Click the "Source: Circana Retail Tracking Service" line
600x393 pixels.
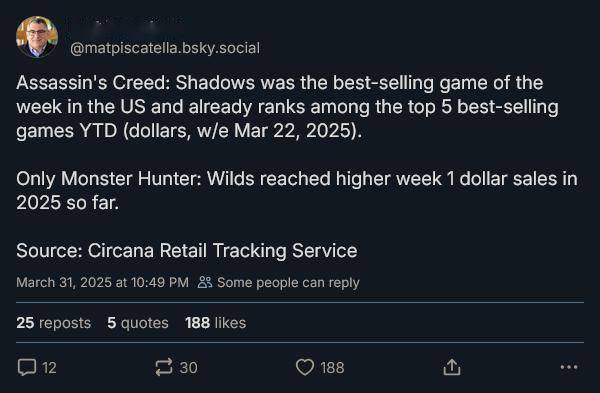[x=187, y=251]
